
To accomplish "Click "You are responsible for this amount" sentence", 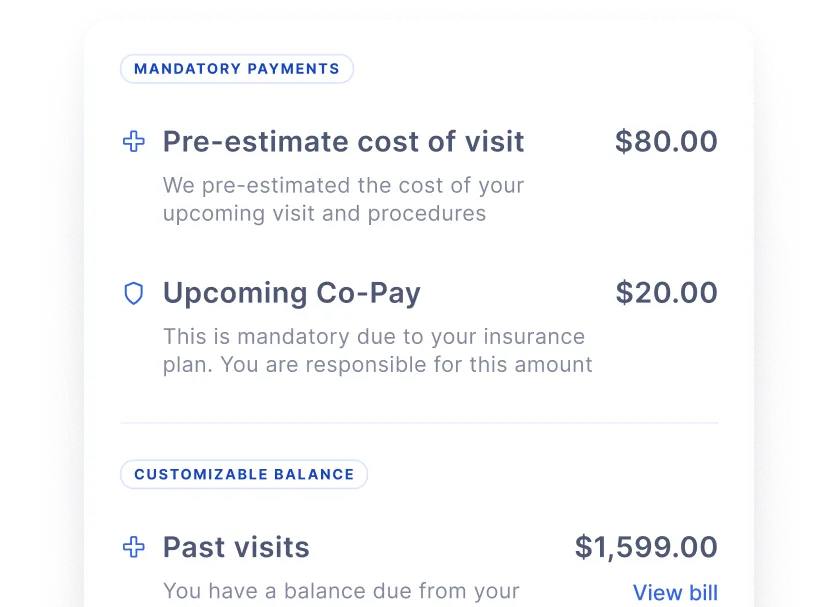I will (x=405, y=365).
